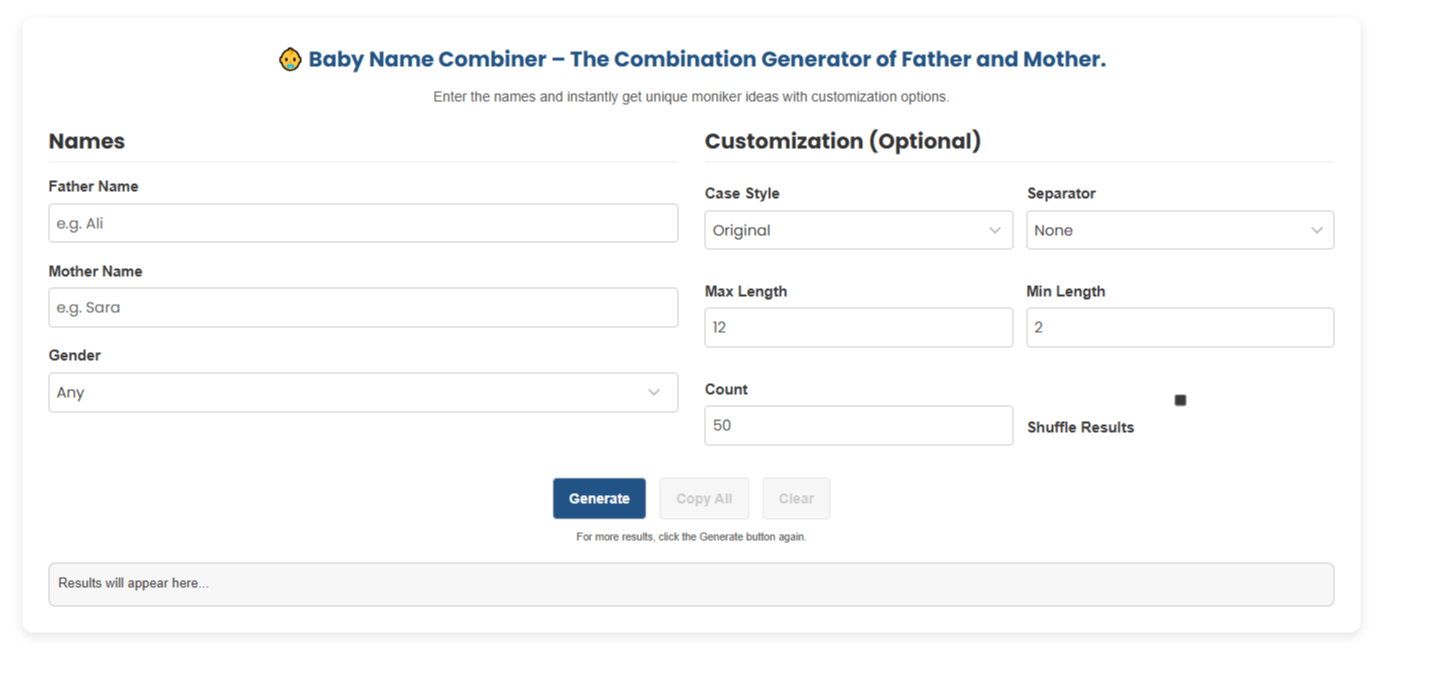Viewport: 1436px width, 680px height.
Task: Click the Gender dropdown chevron arrow
Action: point(655,392)
